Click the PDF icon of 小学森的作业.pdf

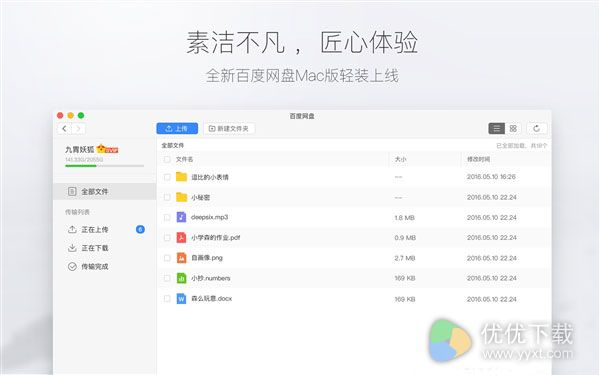pyautogui.click(x=181, y=238)
